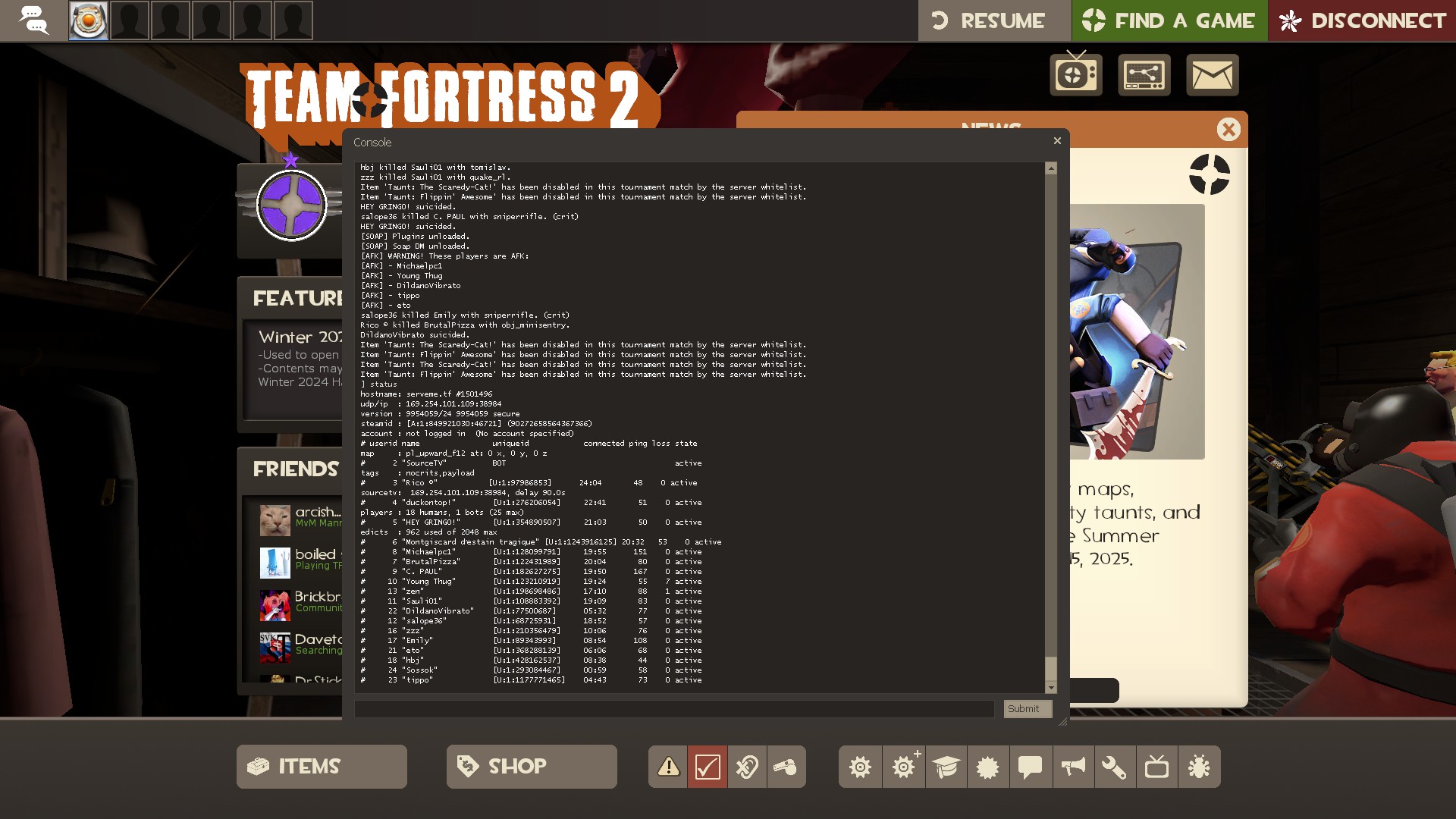The height and width of the screenshot is (819, 1456).
Task: Open advanced options gear-plus icon
Action: [903, 767]
